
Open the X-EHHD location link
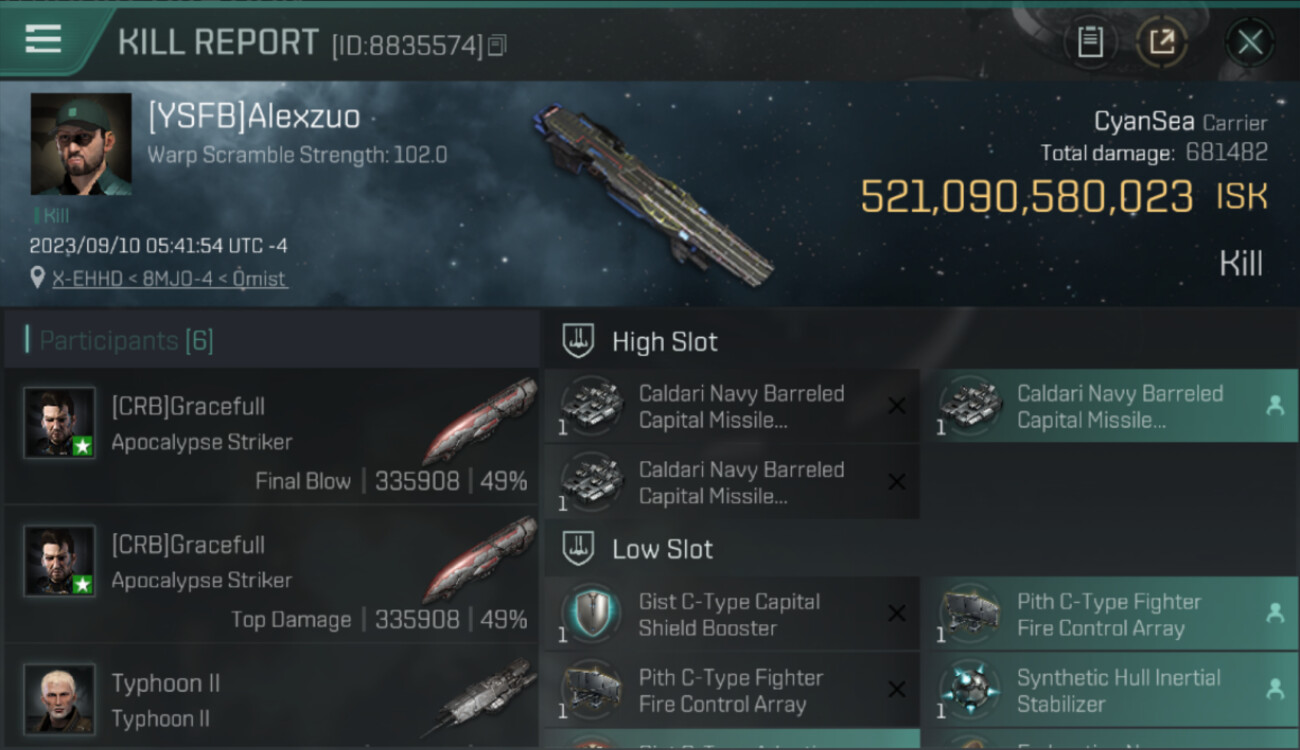[x=169, y=279]
